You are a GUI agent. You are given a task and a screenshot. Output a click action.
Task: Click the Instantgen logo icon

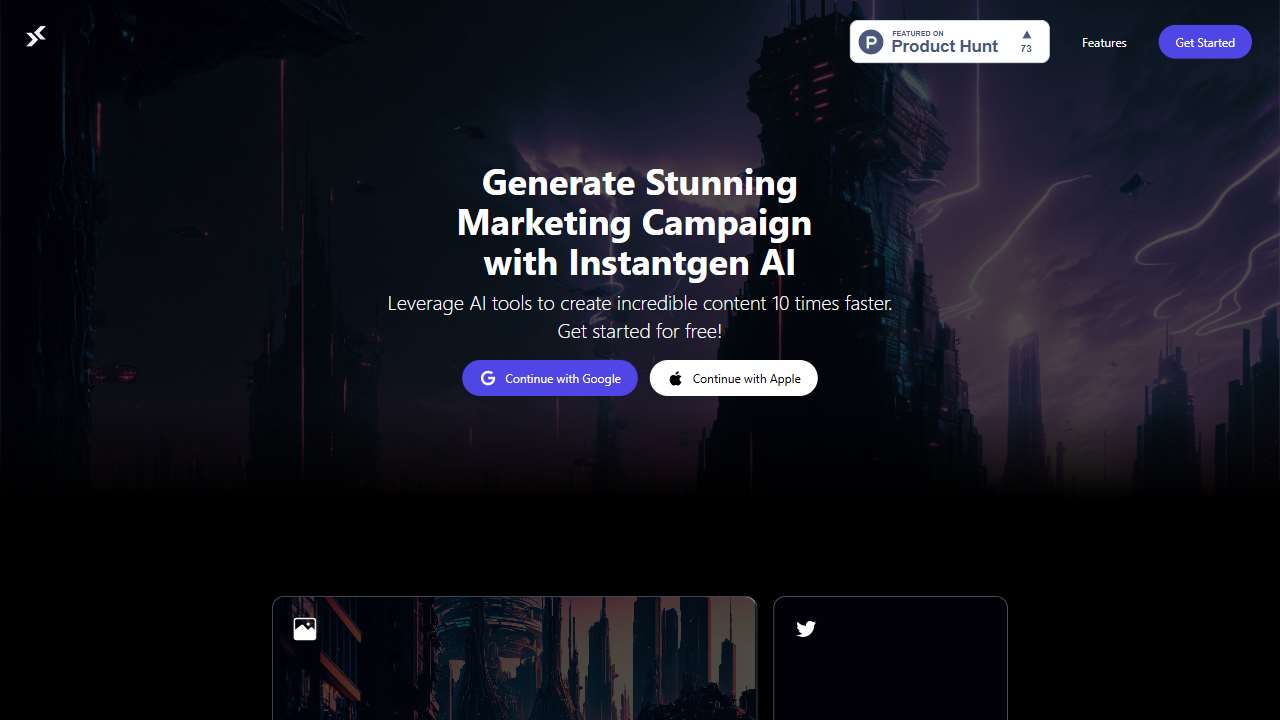click(x=36, y=37)
